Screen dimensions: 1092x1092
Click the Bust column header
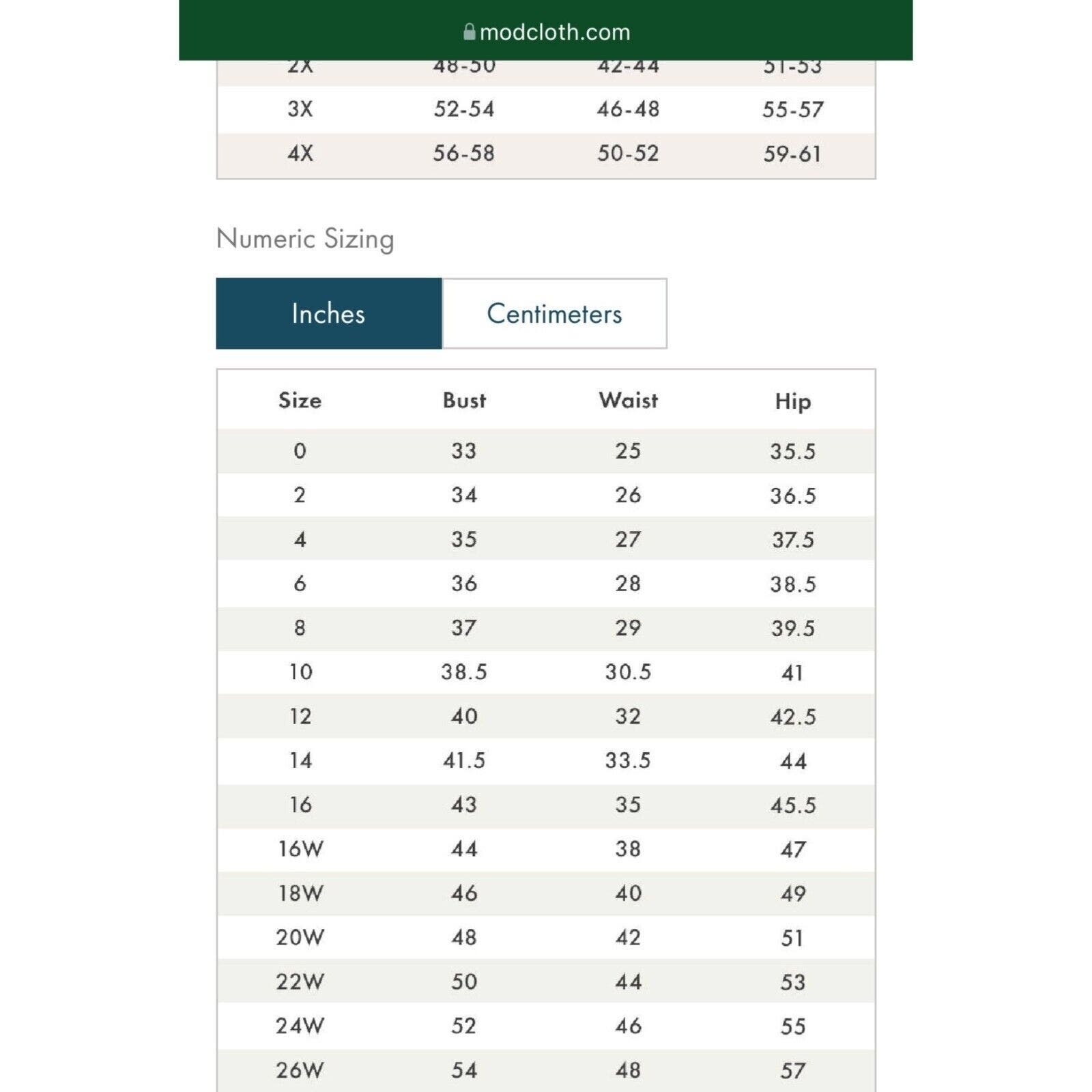(464, 400)
